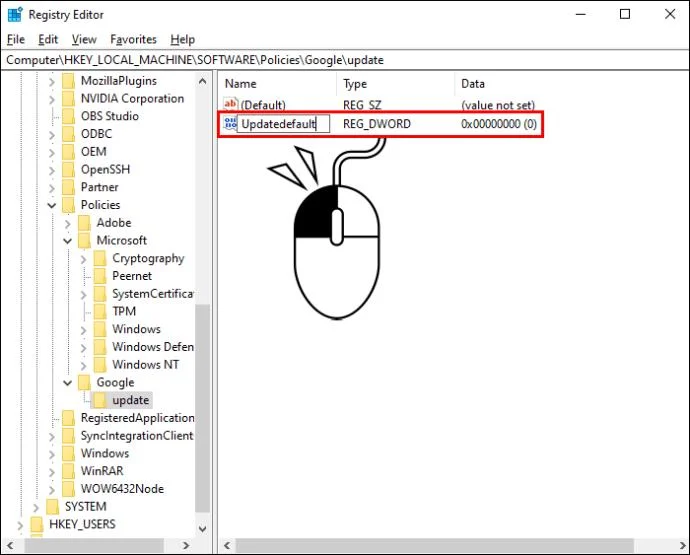Select the Windows Defender key
Screen dimensions: 690x555
pyautogui.click(x=153, y=347)
